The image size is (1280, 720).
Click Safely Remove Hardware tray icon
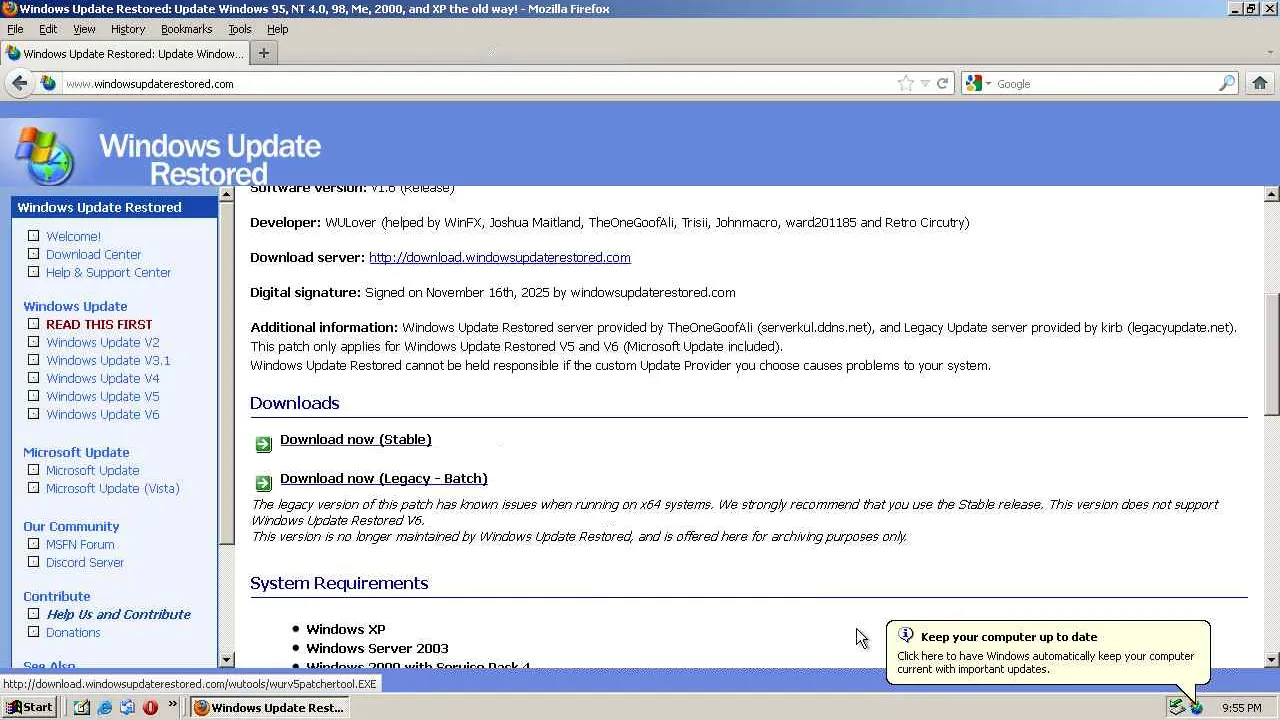pyautogui.click(x=1177, y=708)
